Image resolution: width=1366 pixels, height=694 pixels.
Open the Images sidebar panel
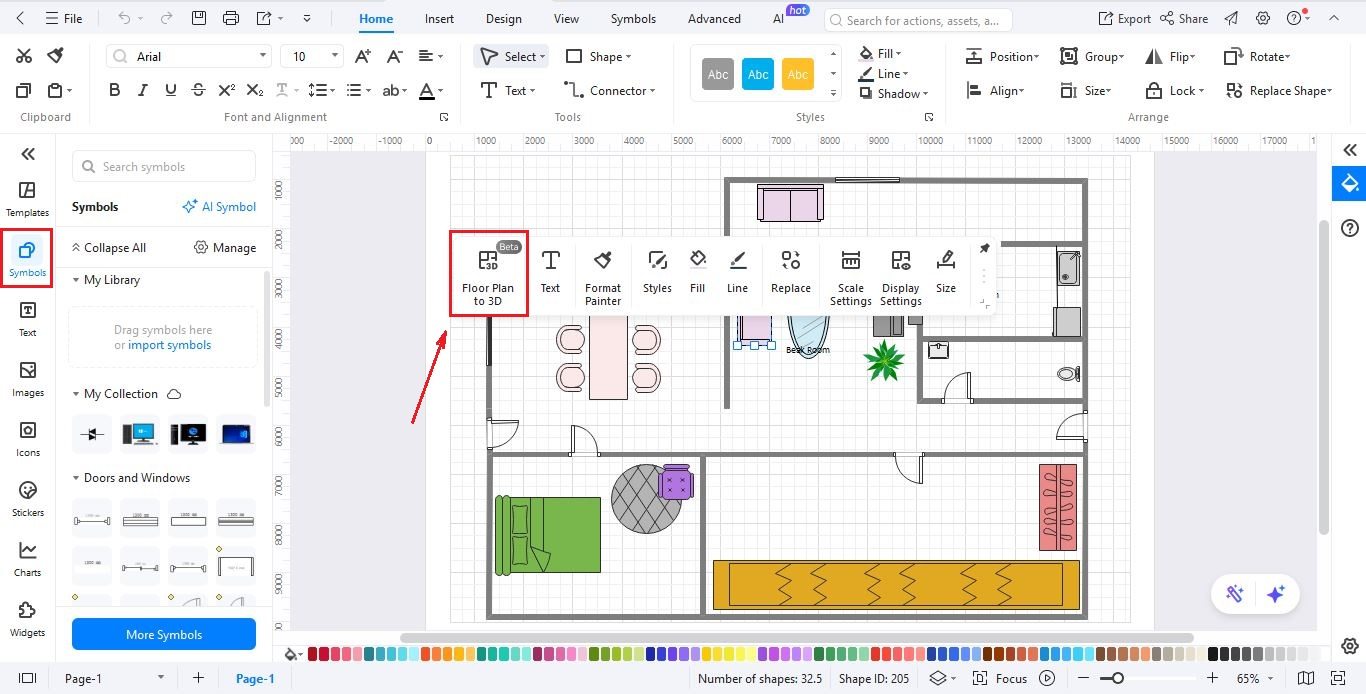[x=27, y=379]
